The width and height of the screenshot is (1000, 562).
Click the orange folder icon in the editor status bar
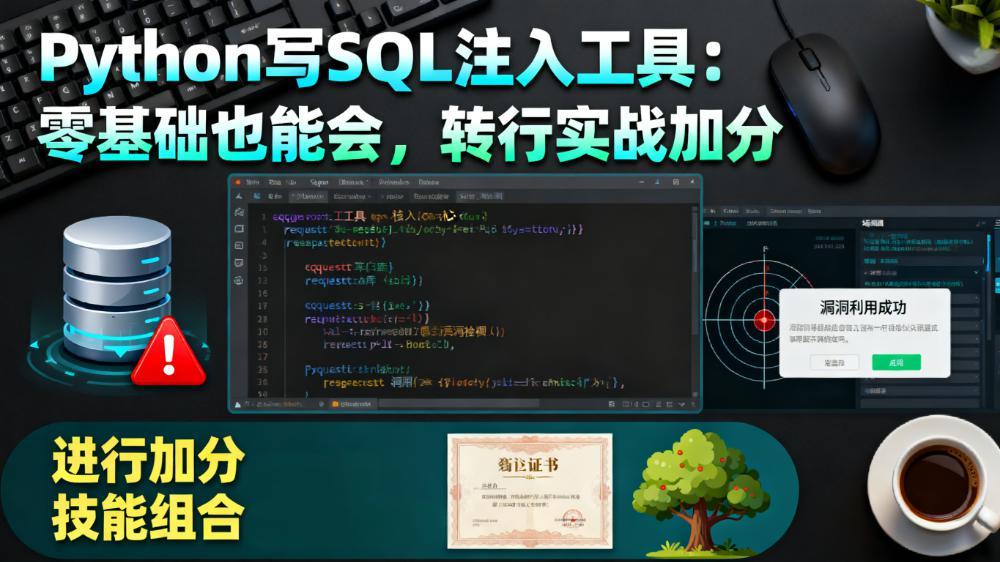click(335, 404)
